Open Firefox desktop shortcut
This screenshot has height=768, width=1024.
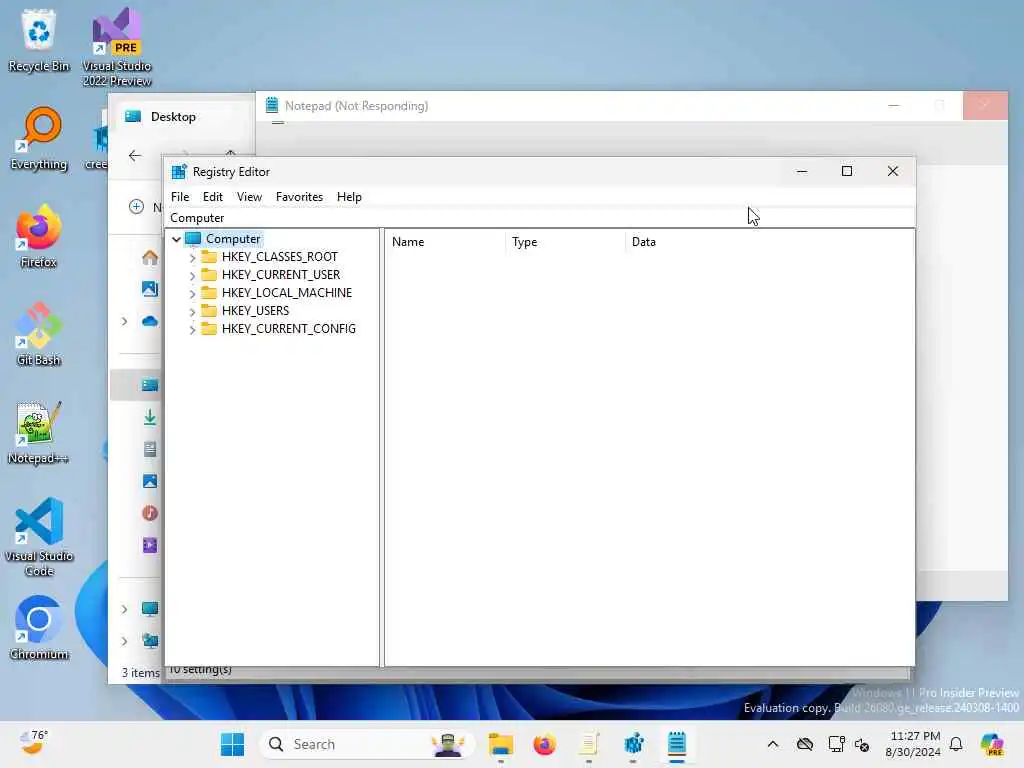[39, 236]
